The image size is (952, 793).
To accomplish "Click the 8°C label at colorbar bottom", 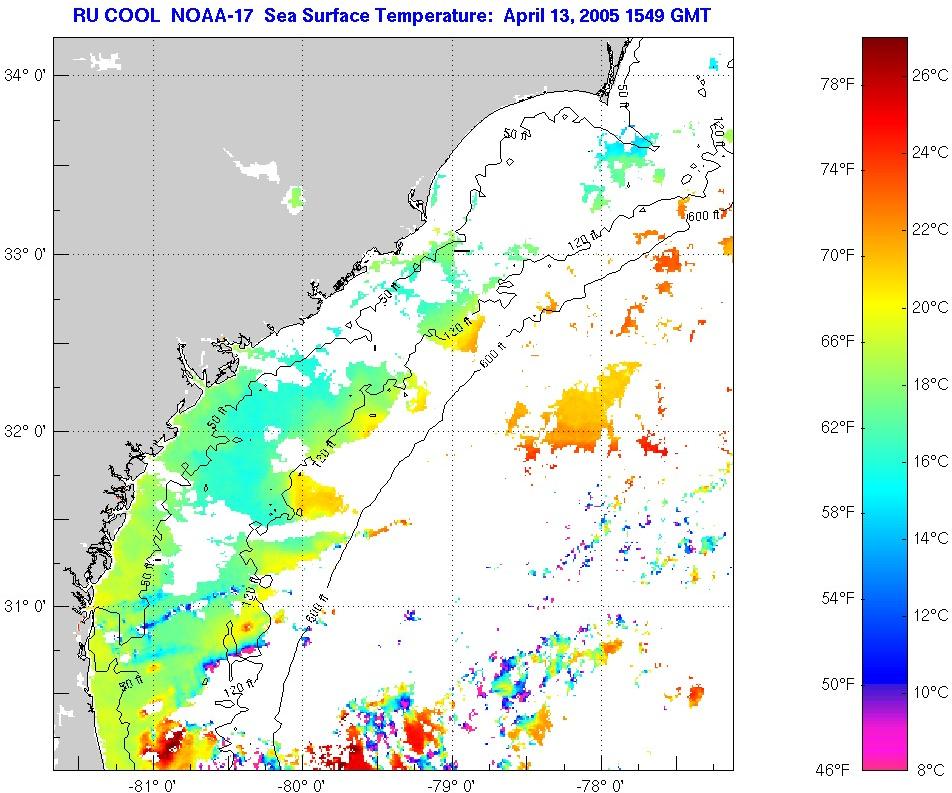I will 931,770.
